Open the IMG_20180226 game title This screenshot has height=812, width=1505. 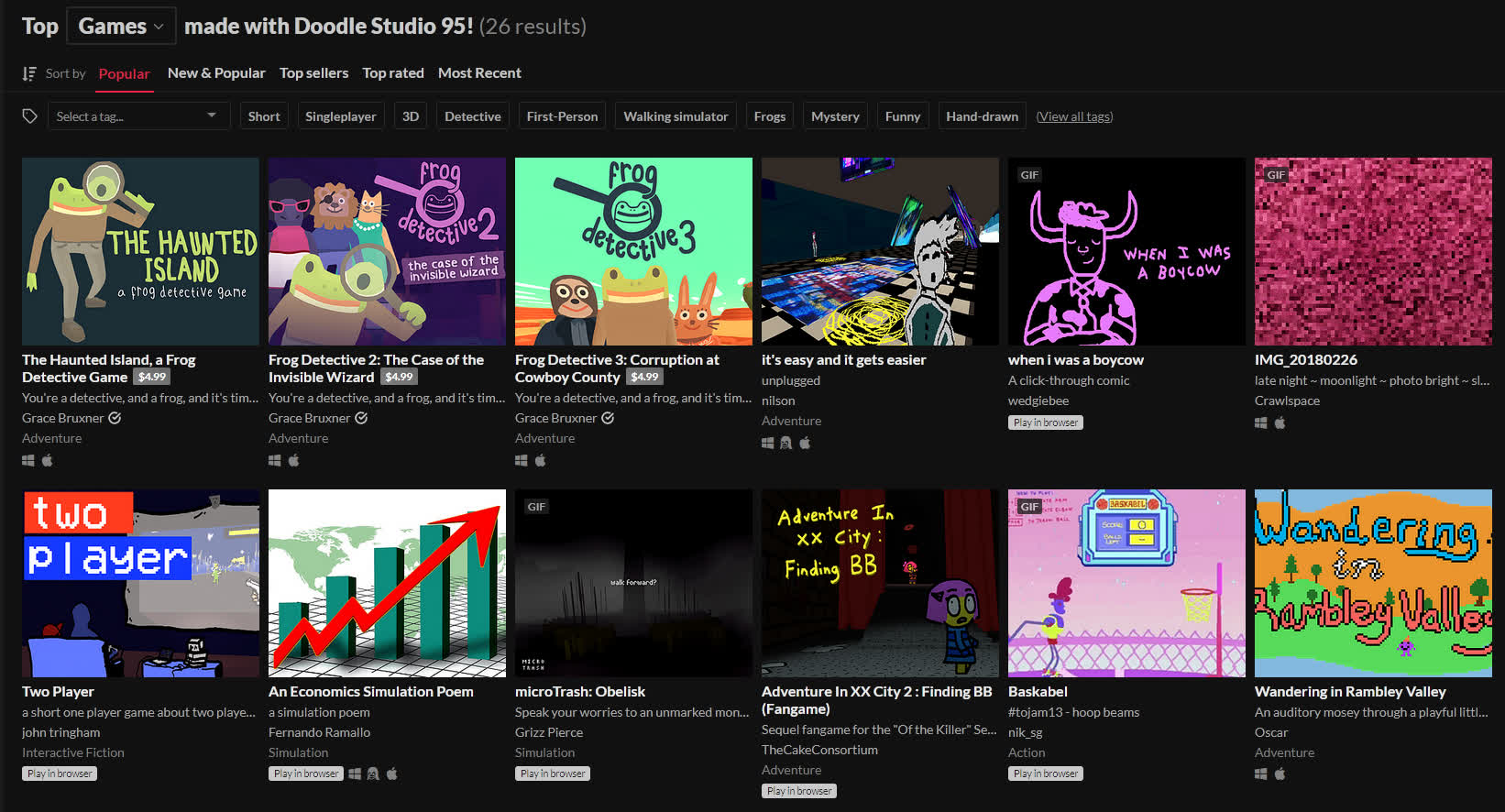[1306, 360]
